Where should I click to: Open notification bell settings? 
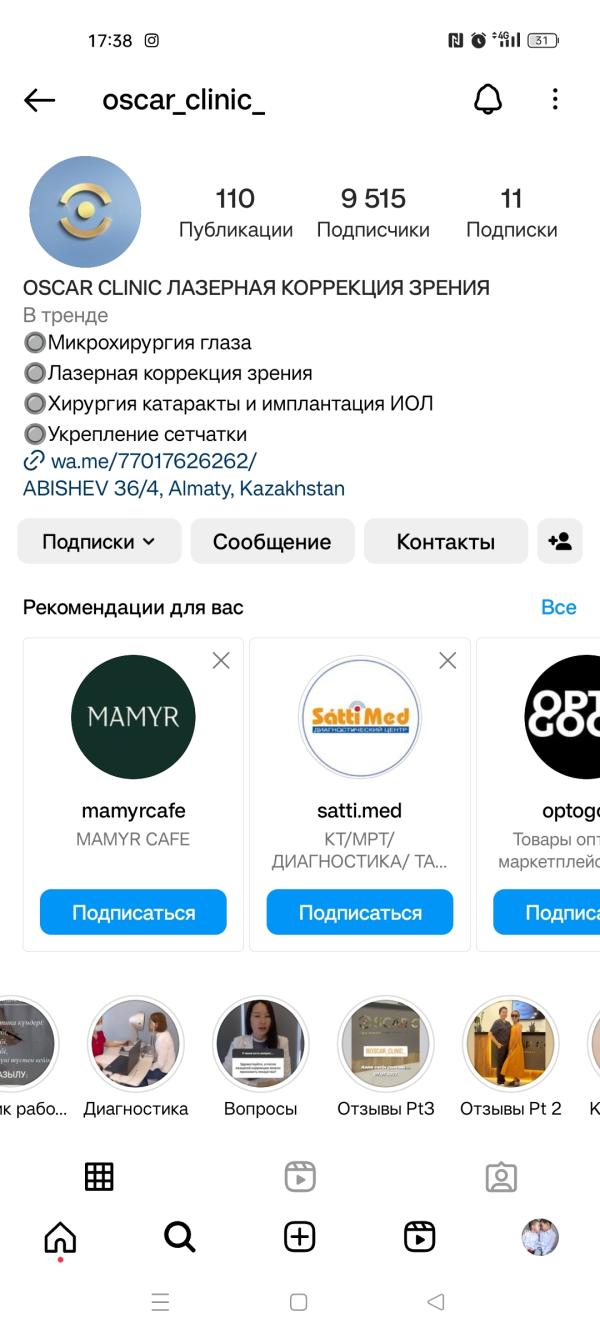tap(487, 100)
